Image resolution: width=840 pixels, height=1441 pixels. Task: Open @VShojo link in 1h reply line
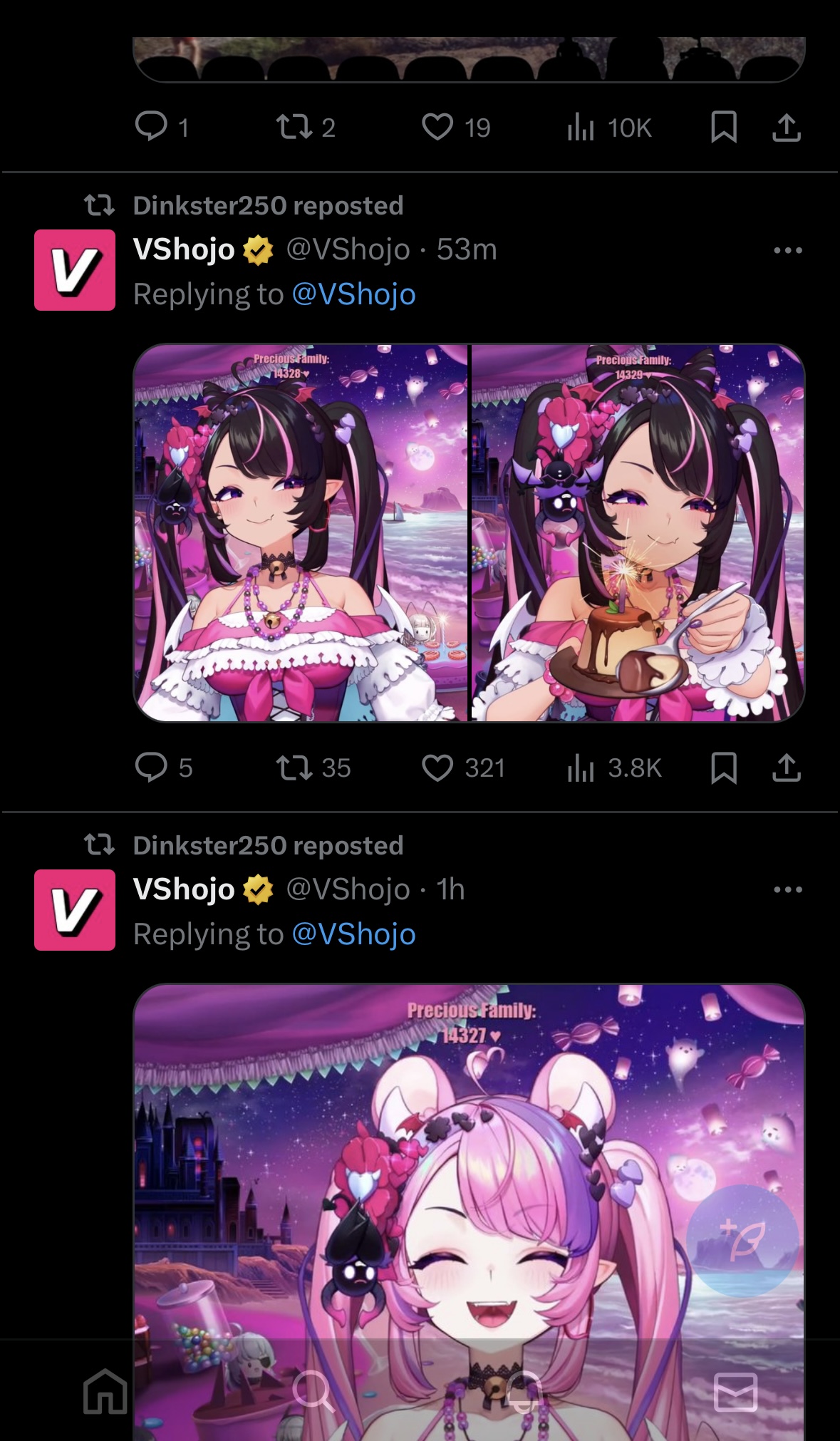click(353, 934)
